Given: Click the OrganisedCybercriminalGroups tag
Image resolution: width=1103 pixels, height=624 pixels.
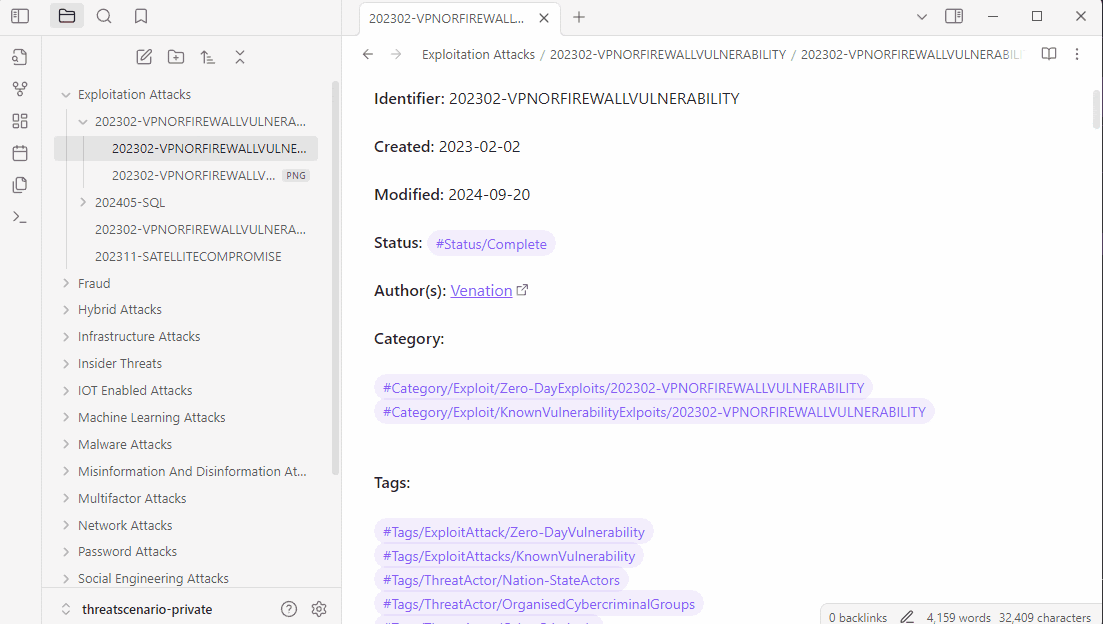Looking at the screenshot, I should tap(539, 604).
